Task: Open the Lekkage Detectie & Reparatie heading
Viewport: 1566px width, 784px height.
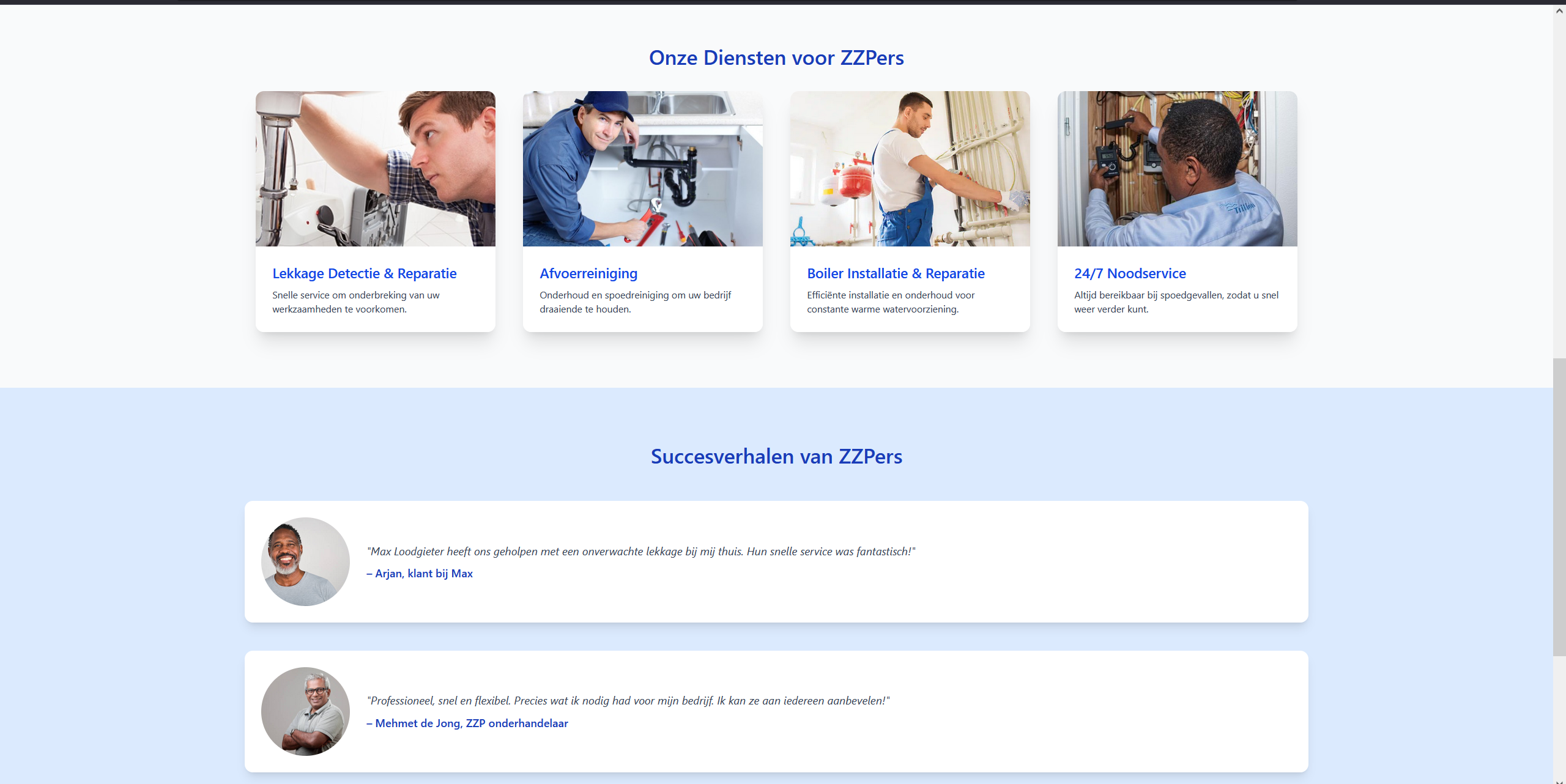Action: [365, 273]
